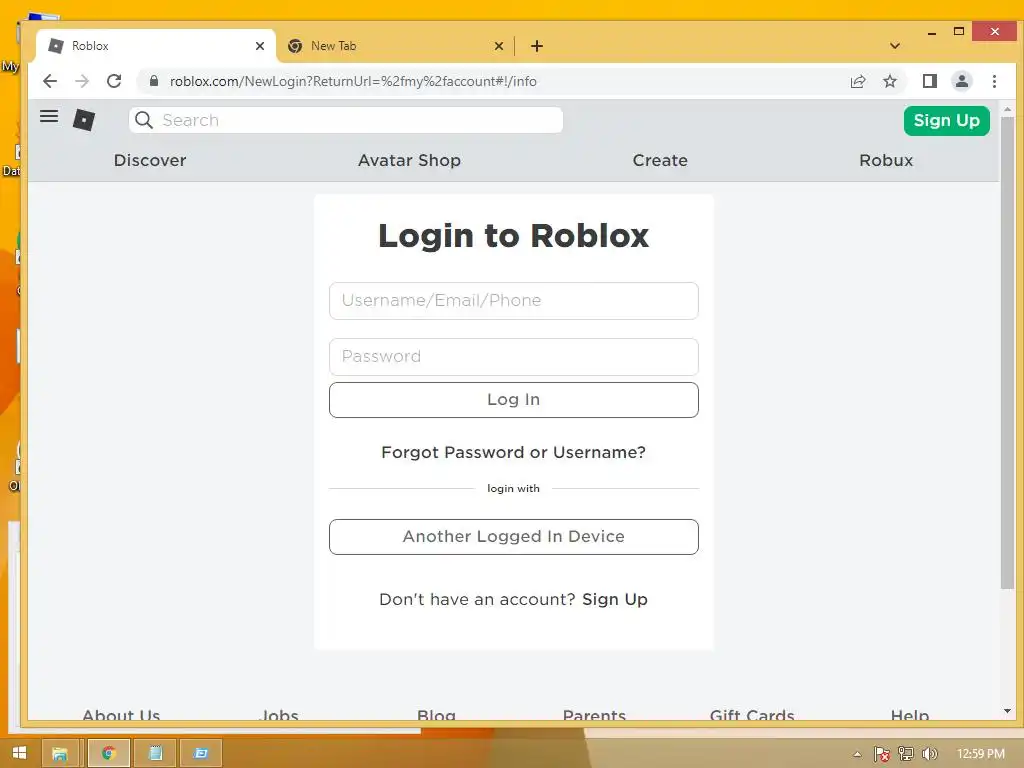Reload the page
This screenshot has width=1024, height=768.
[114, 81]
